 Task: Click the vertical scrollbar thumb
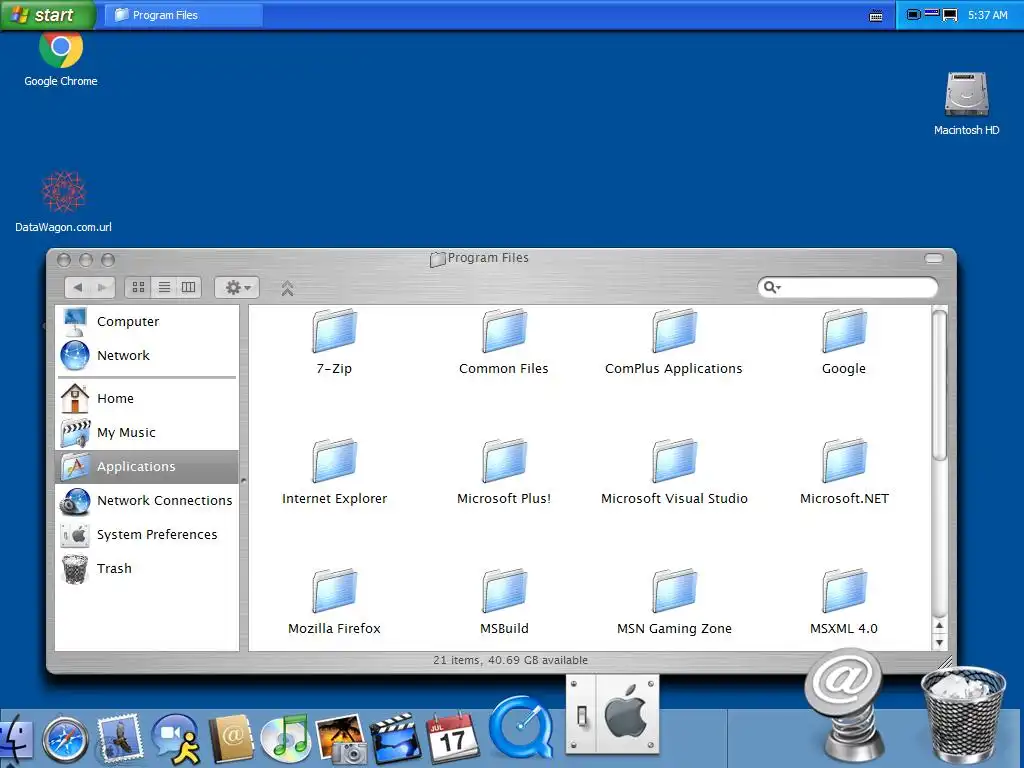[939, 385]
